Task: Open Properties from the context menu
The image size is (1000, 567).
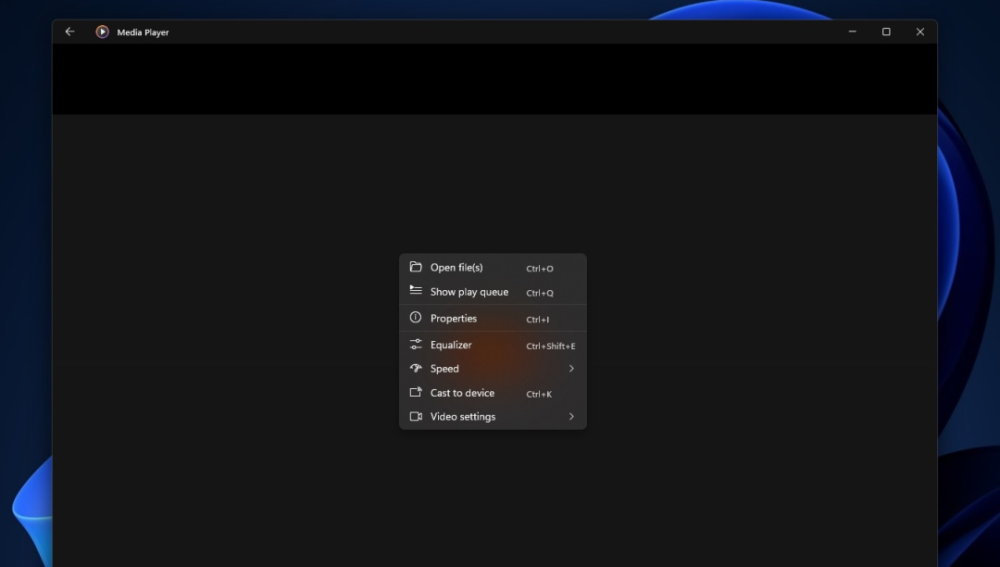Action: tap(492, 318)
